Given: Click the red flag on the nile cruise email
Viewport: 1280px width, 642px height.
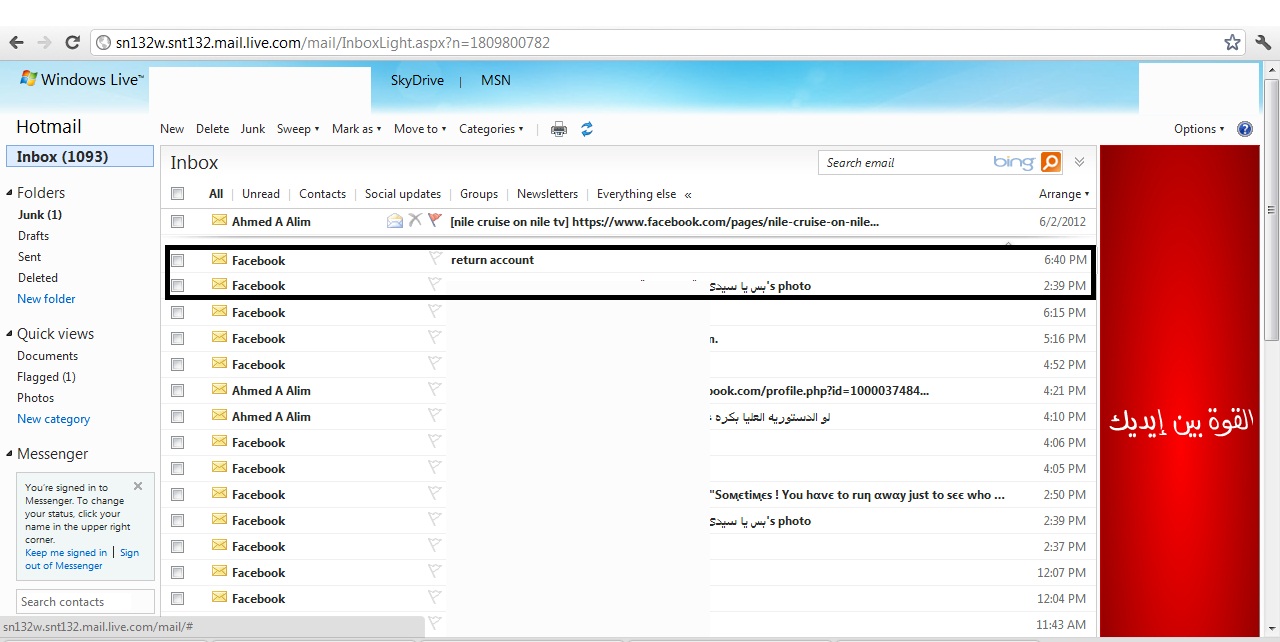Looking at the screenshot, I should [434, 221].
